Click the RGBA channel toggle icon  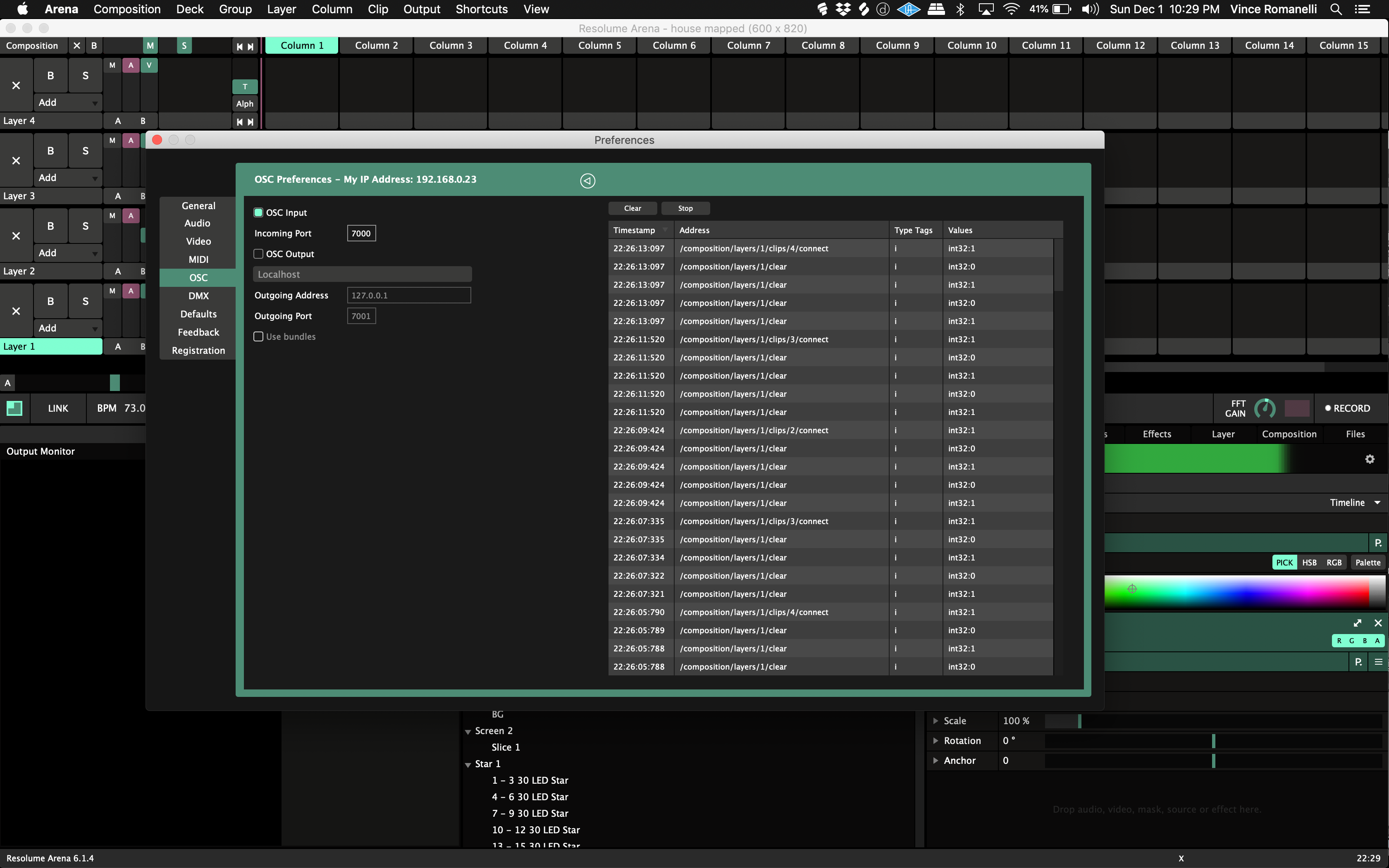point(1358,641)
